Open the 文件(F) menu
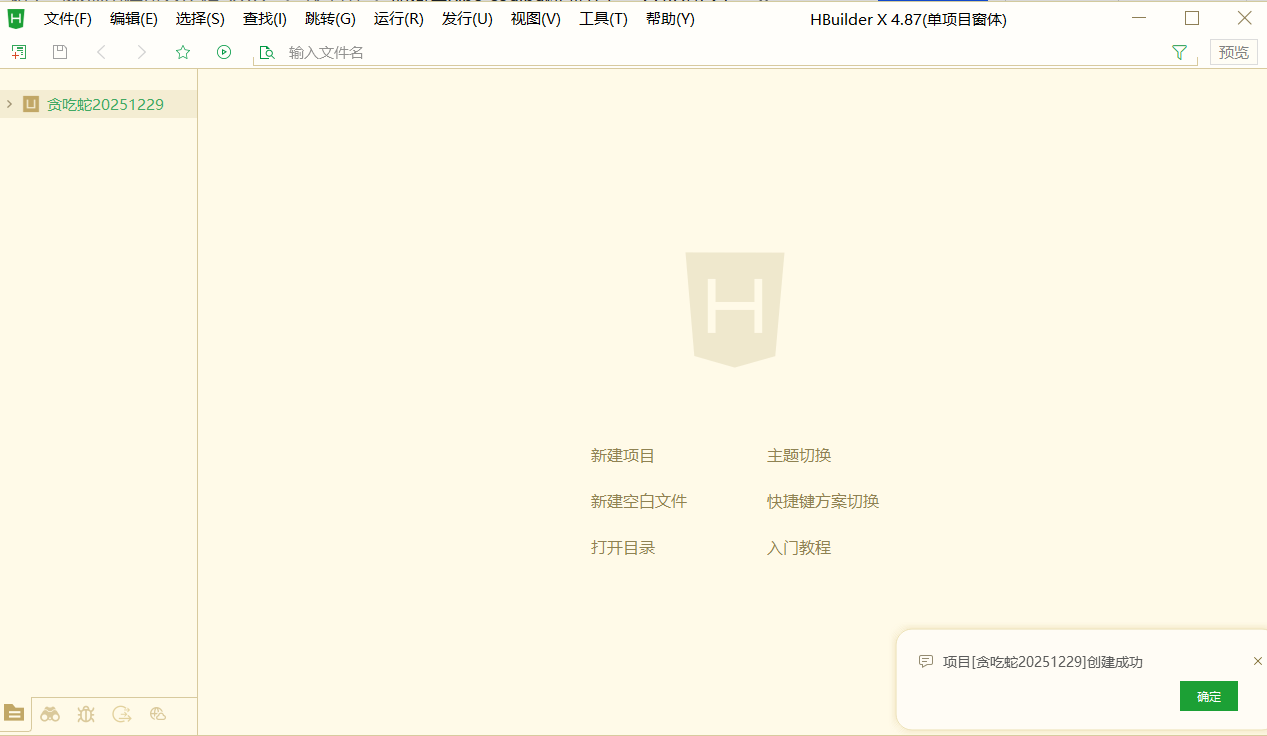Viewport: 1267px width, 736px height. (67, 19)
